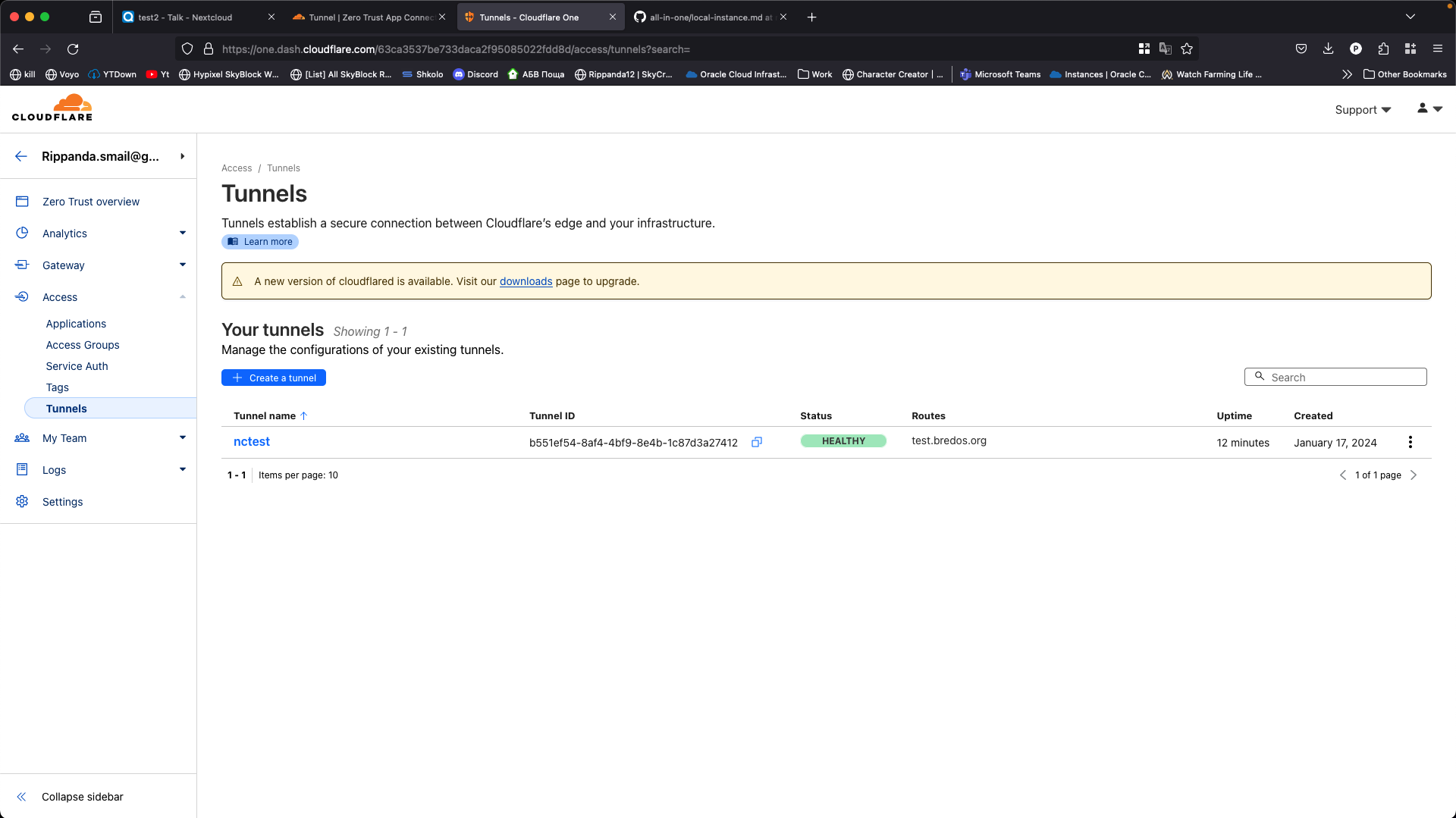Expand the Analytics sidebar section
Screen dimensions: 1456x818
tap(183, 233)
